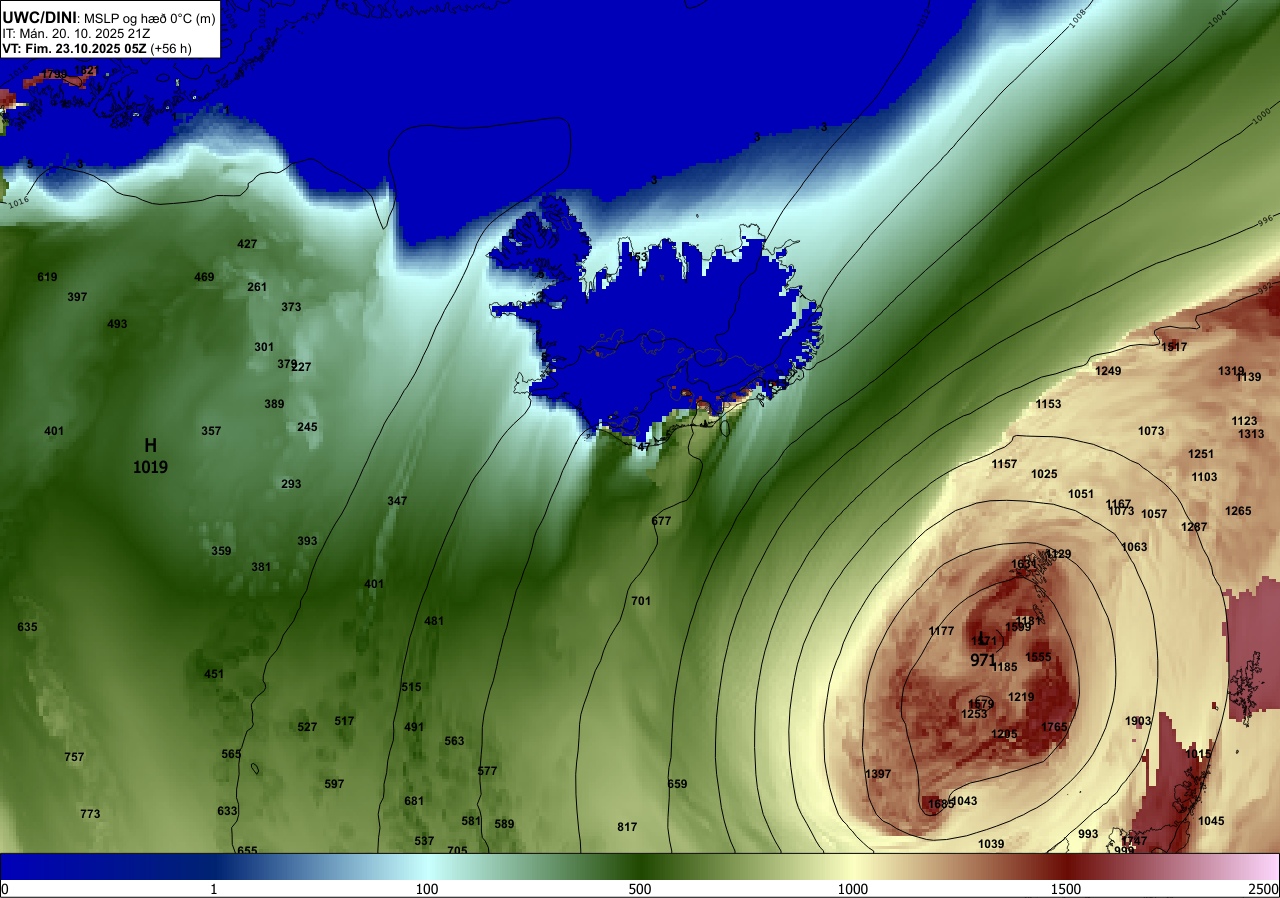Screen dimensions: 1280x898
Task: Click the 1265 height value
Action: 1238,511
